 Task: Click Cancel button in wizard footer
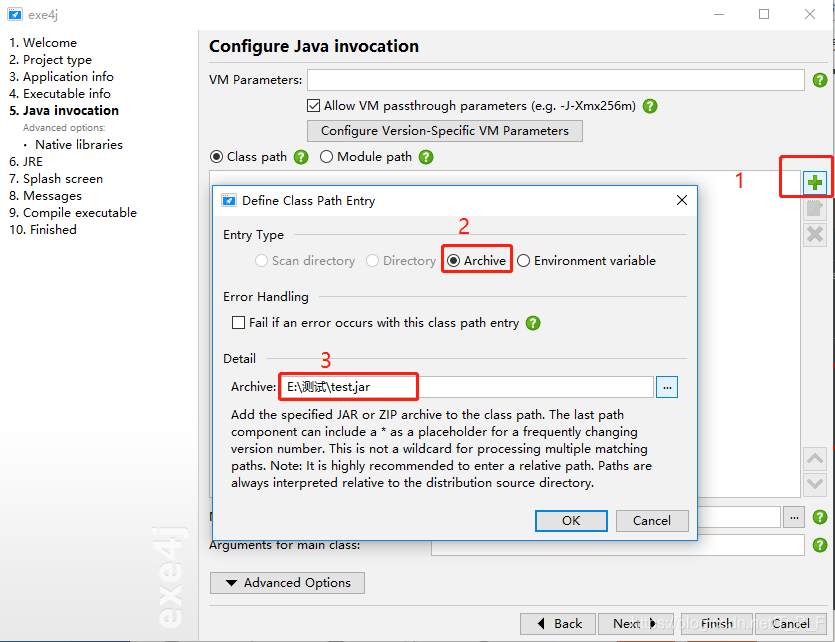[x=791, y=623]
